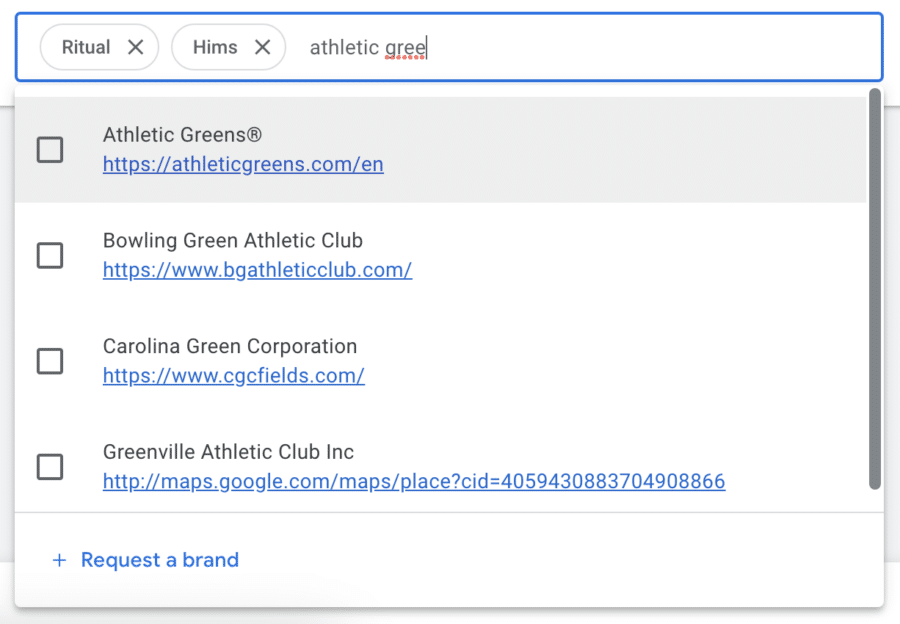The width and height of the screenshot is (900, 624).
Task: Tick the Bowling Green Athletic Club checkbox
Action: [50, 255]
